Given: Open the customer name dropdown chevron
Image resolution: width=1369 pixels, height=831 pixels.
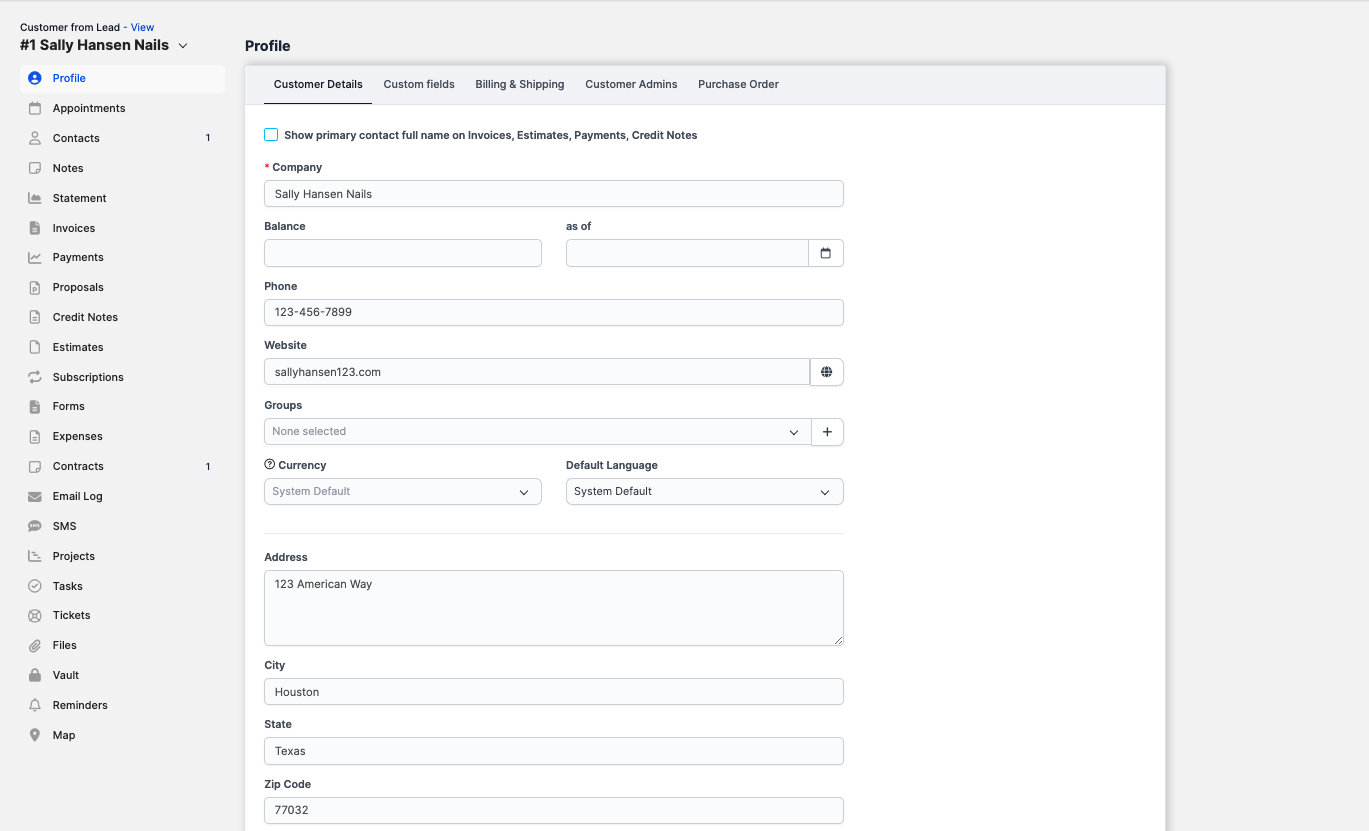Looking at the screenshot, I should 183,45.
